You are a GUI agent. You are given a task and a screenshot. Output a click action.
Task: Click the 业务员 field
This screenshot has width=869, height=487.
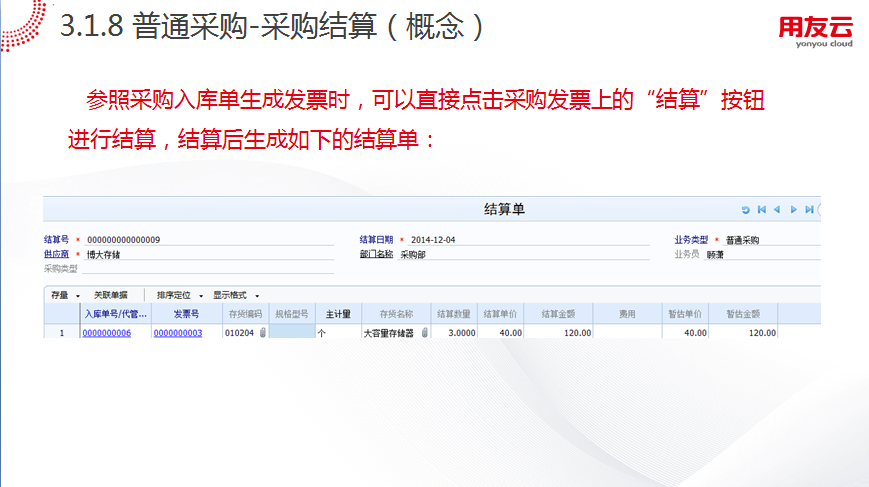pyautogui.click(x=762, y=254)
